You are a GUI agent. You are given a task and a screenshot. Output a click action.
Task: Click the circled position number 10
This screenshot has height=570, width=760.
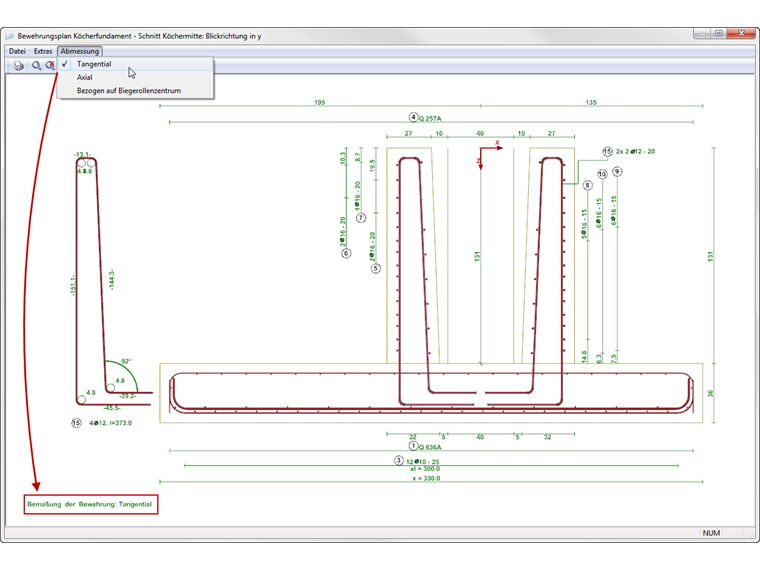[602, 174]
